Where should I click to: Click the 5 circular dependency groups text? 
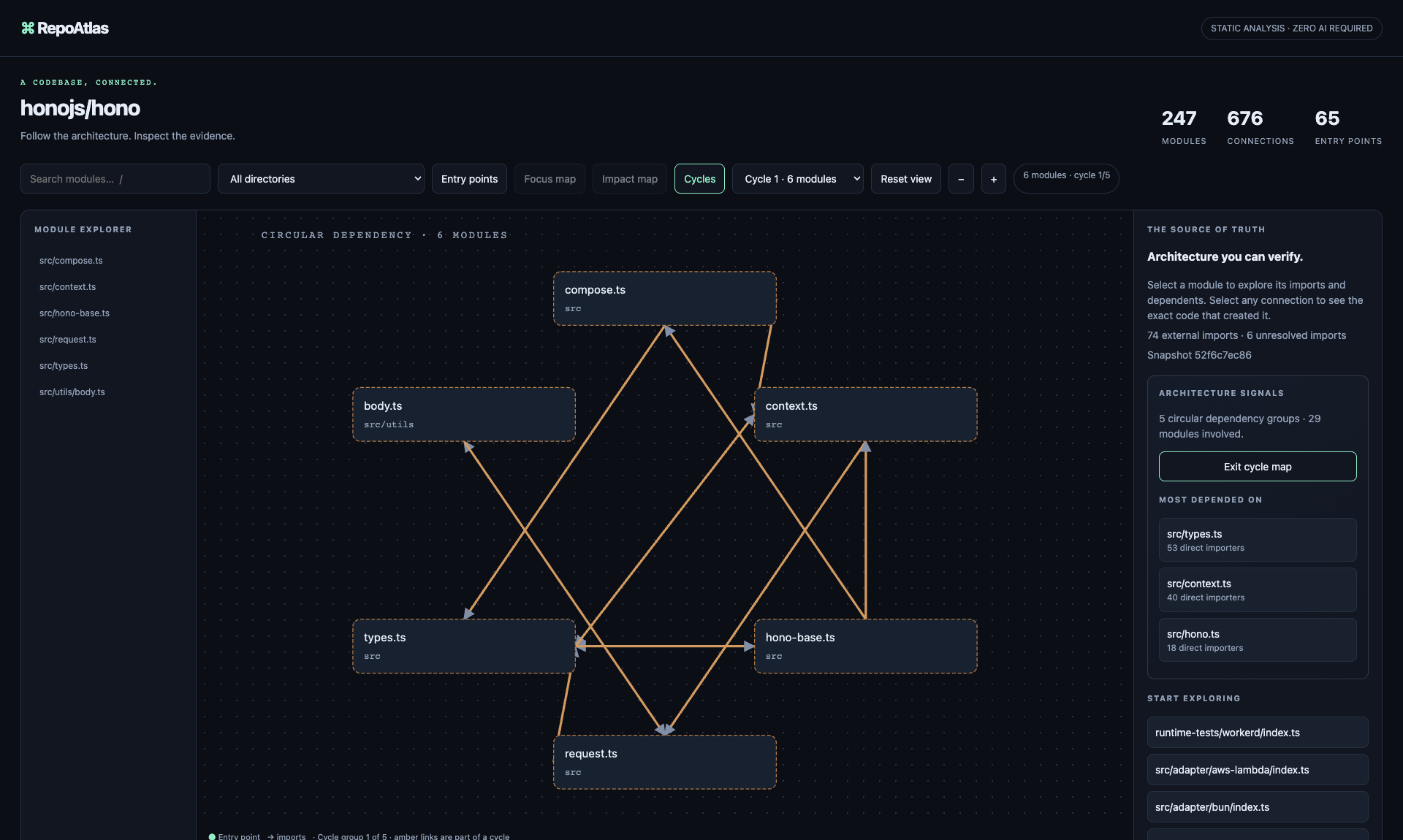1239,426
